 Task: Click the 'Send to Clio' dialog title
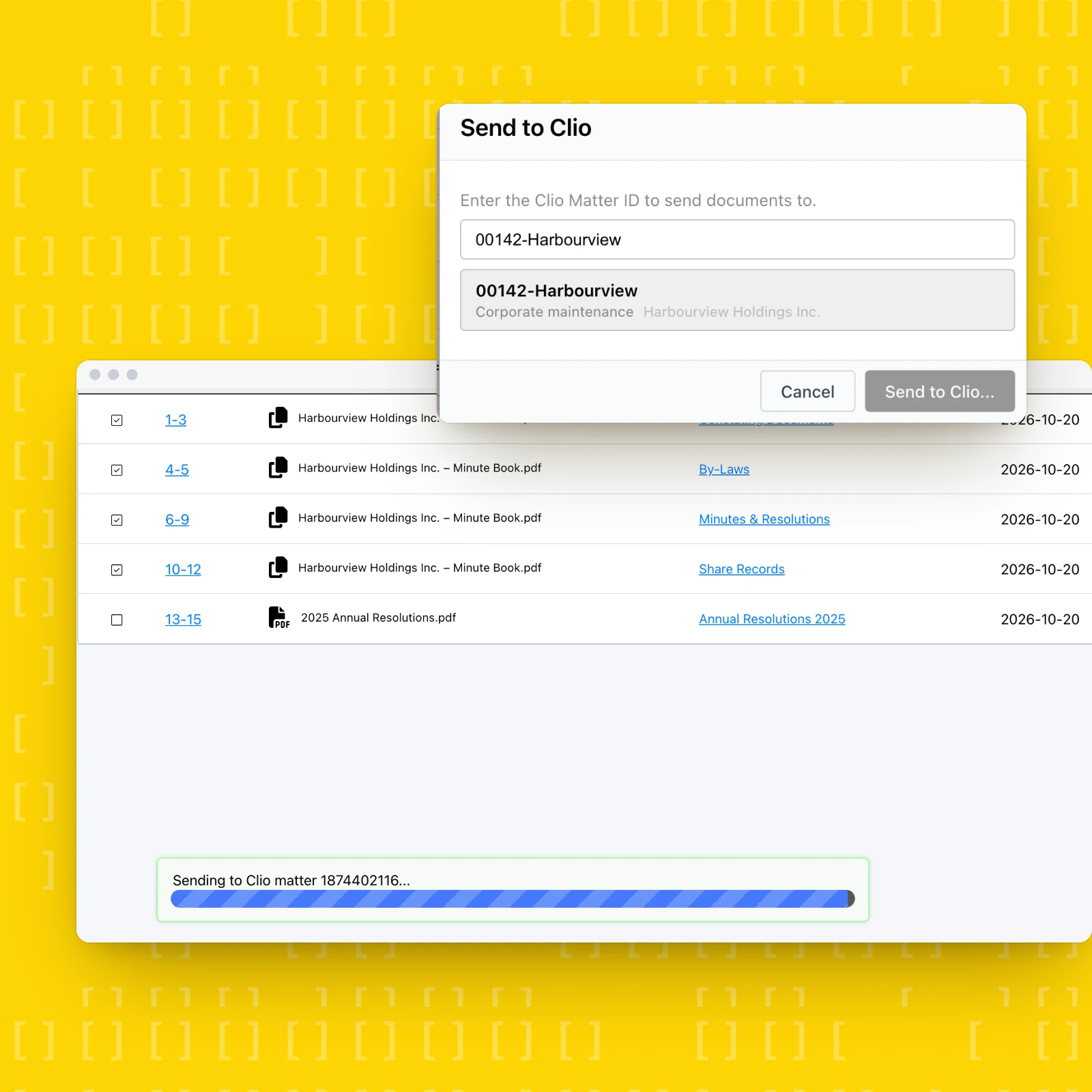point(526,128)
